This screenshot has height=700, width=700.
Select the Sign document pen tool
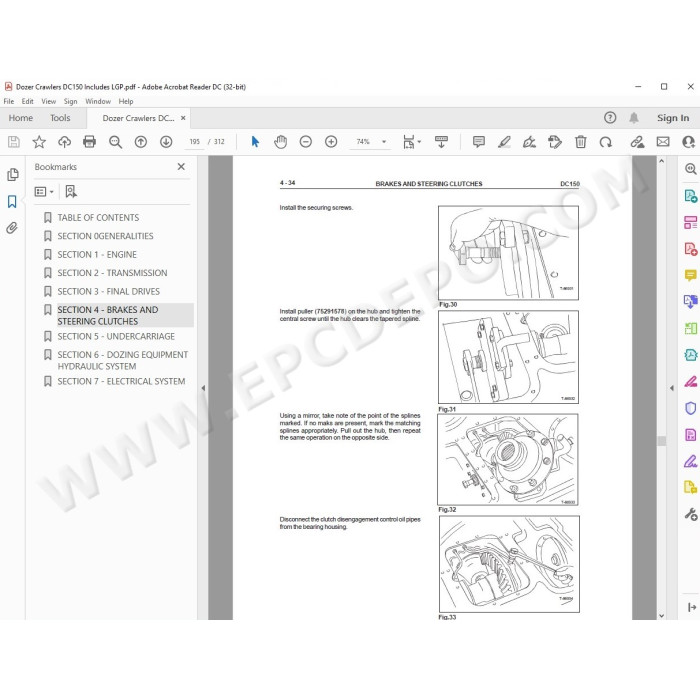point(529,142)
